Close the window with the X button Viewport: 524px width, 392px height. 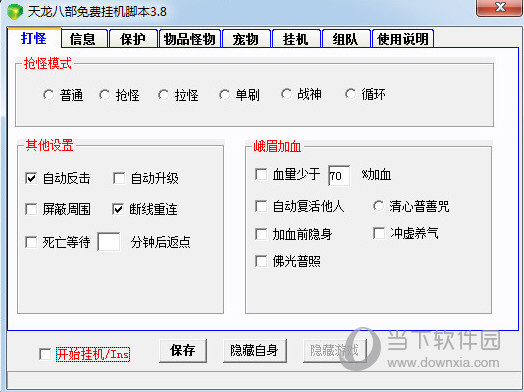(500, 8)
